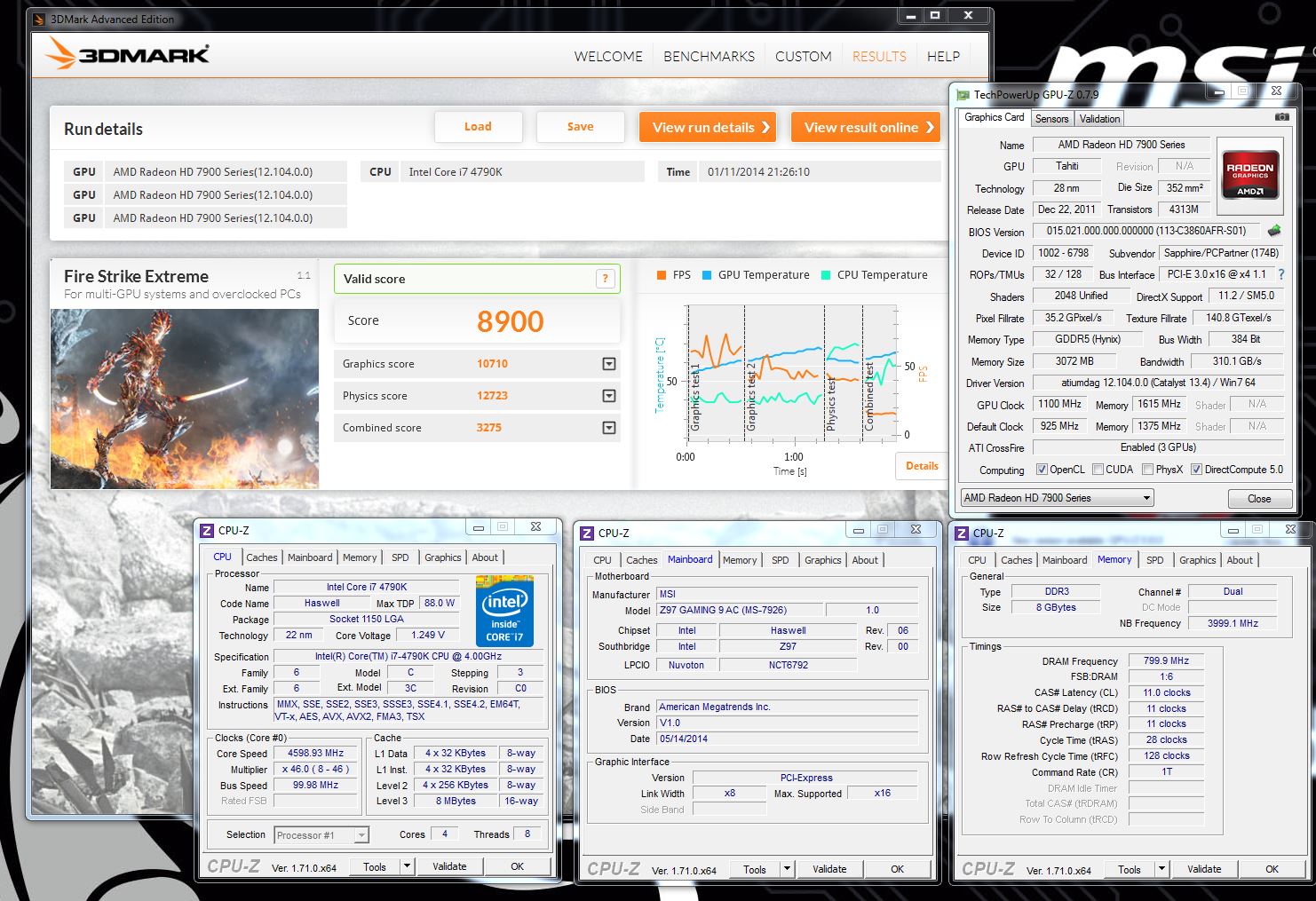Click the Close button in GPU-Z

point(1259,498)
